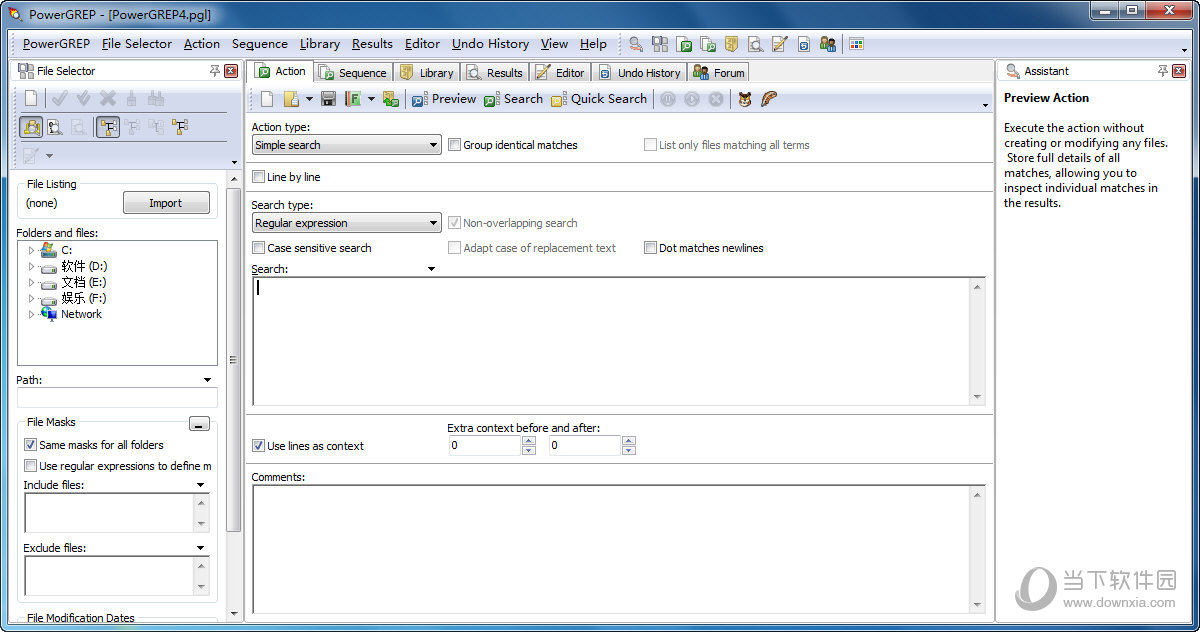Click the Library cabinet icon in main toolbar
The width and height of the screenshot is (1200, 632).
732,44
